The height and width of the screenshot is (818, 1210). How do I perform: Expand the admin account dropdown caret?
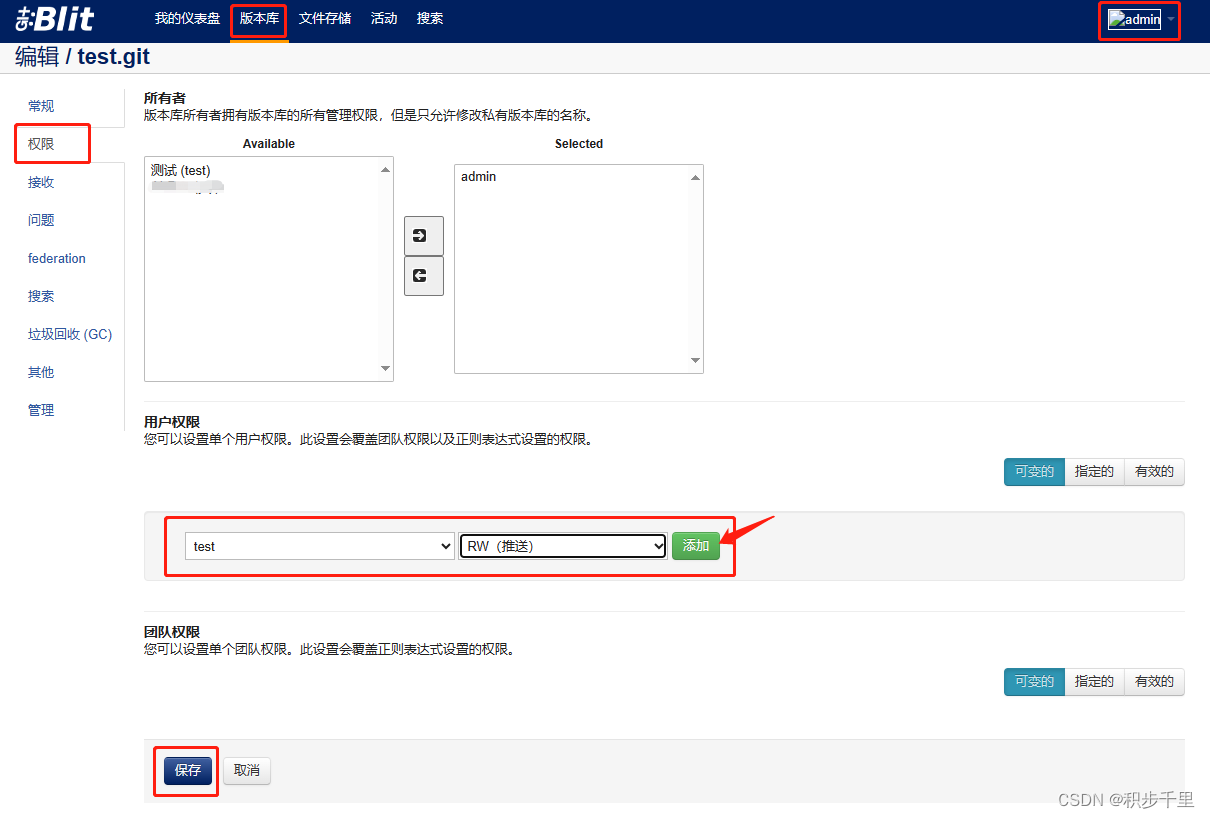point(1171,20)
